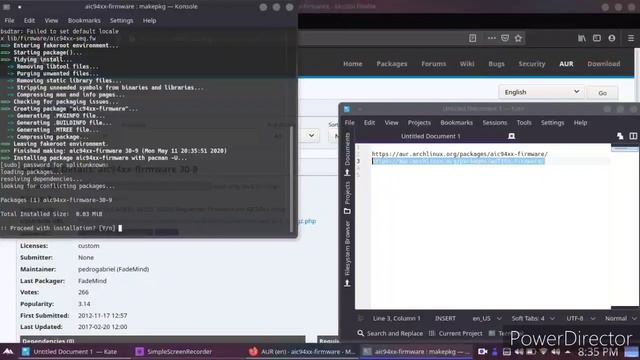Open UTF-8 encoding dropdown in Kate

pos(580,318)
